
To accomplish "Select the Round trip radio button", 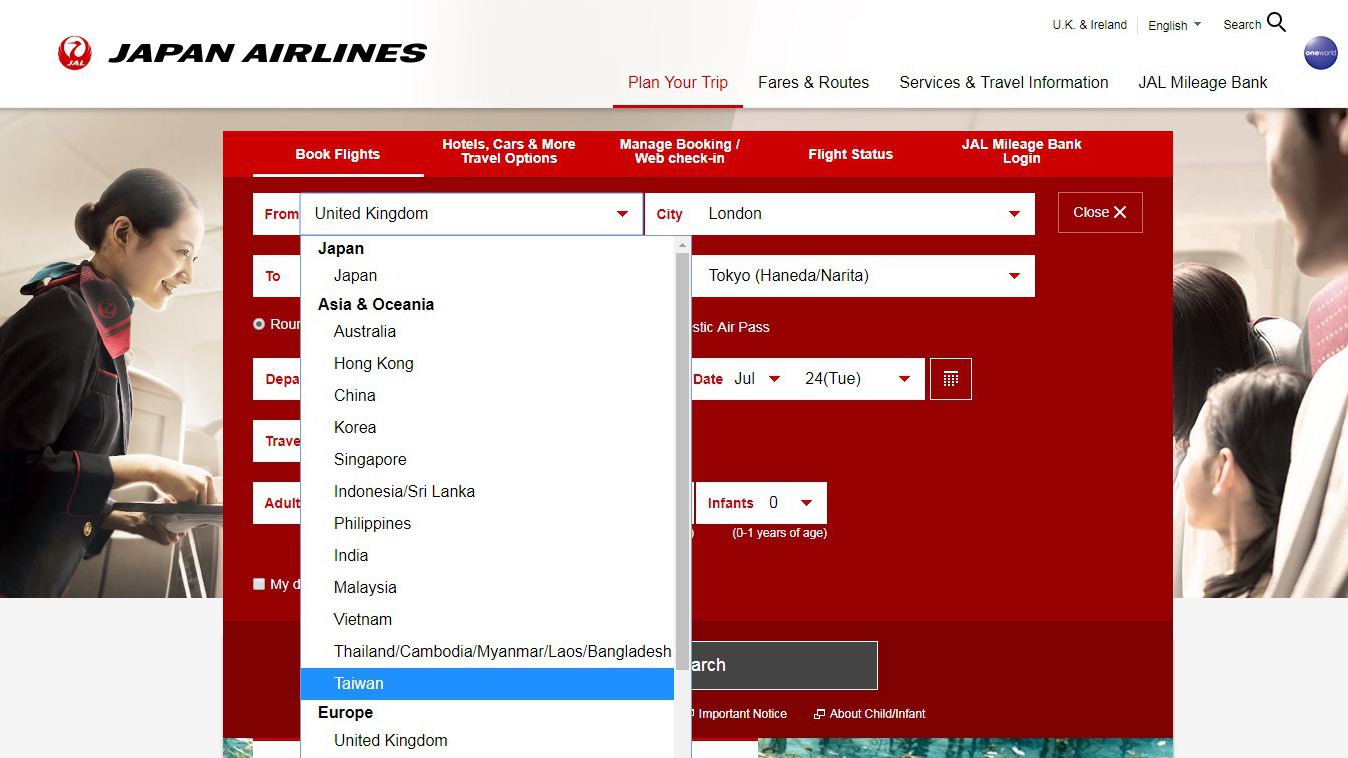I will (259, 324).
